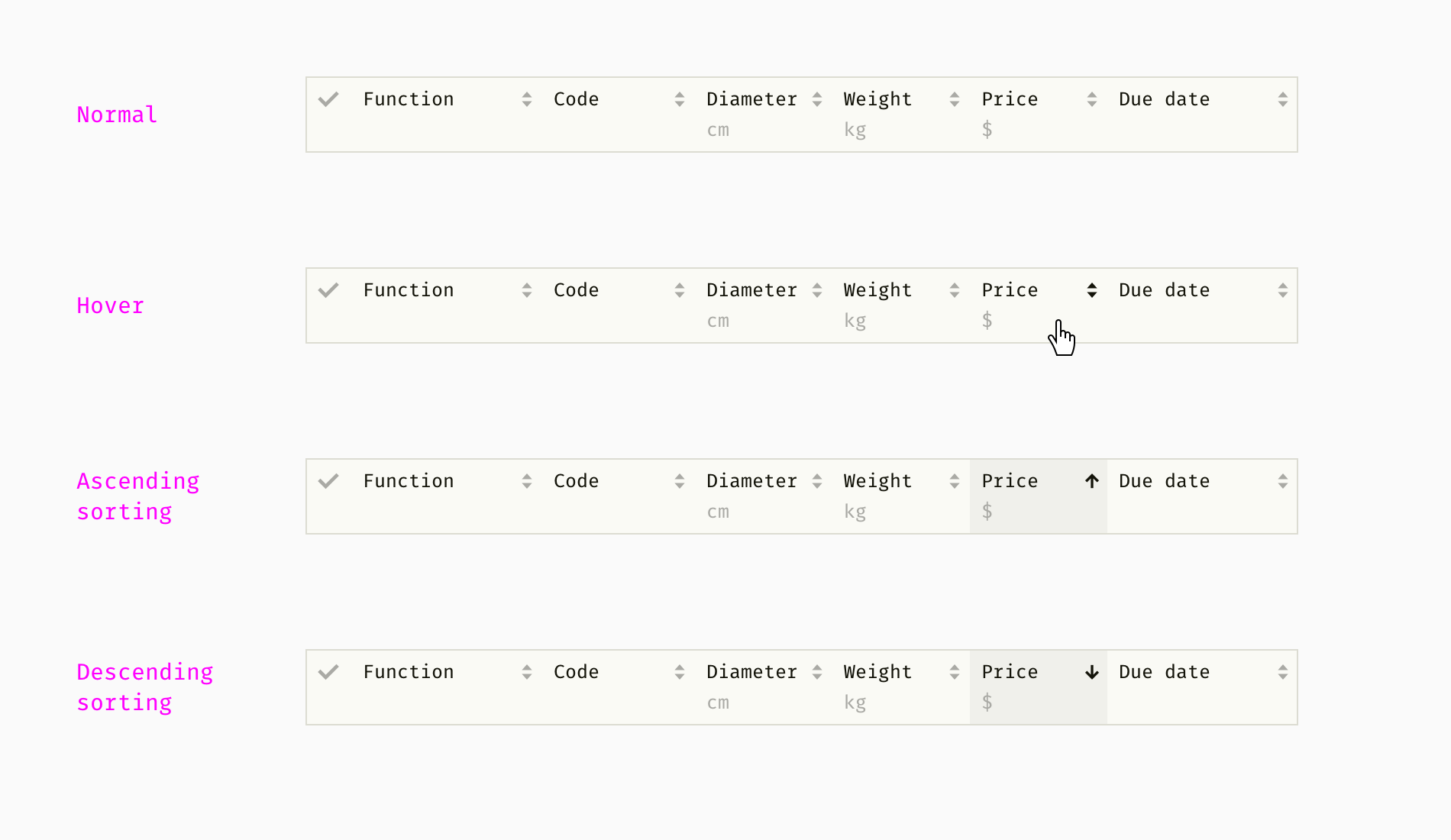This screenshot has width=1451, height=840.
Task: Select the Function column header in Hover row
Action: pos(409,290)
